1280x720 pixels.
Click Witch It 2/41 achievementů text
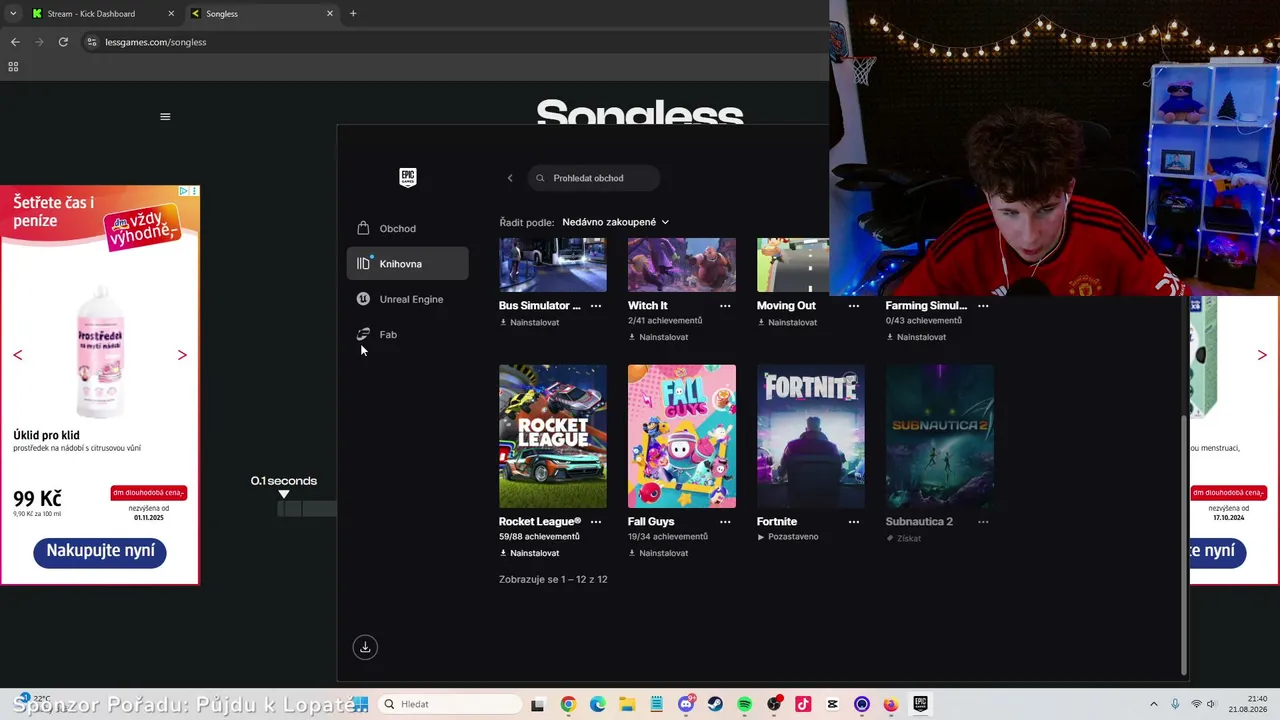[665, 321]
